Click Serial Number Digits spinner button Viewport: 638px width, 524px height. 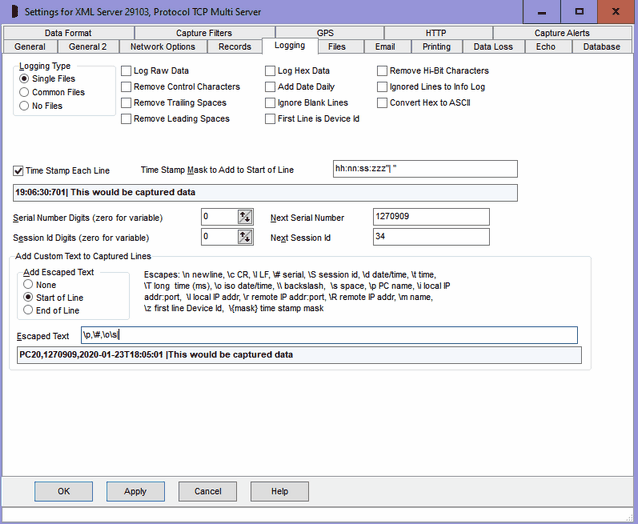click(x=245, y=217)
